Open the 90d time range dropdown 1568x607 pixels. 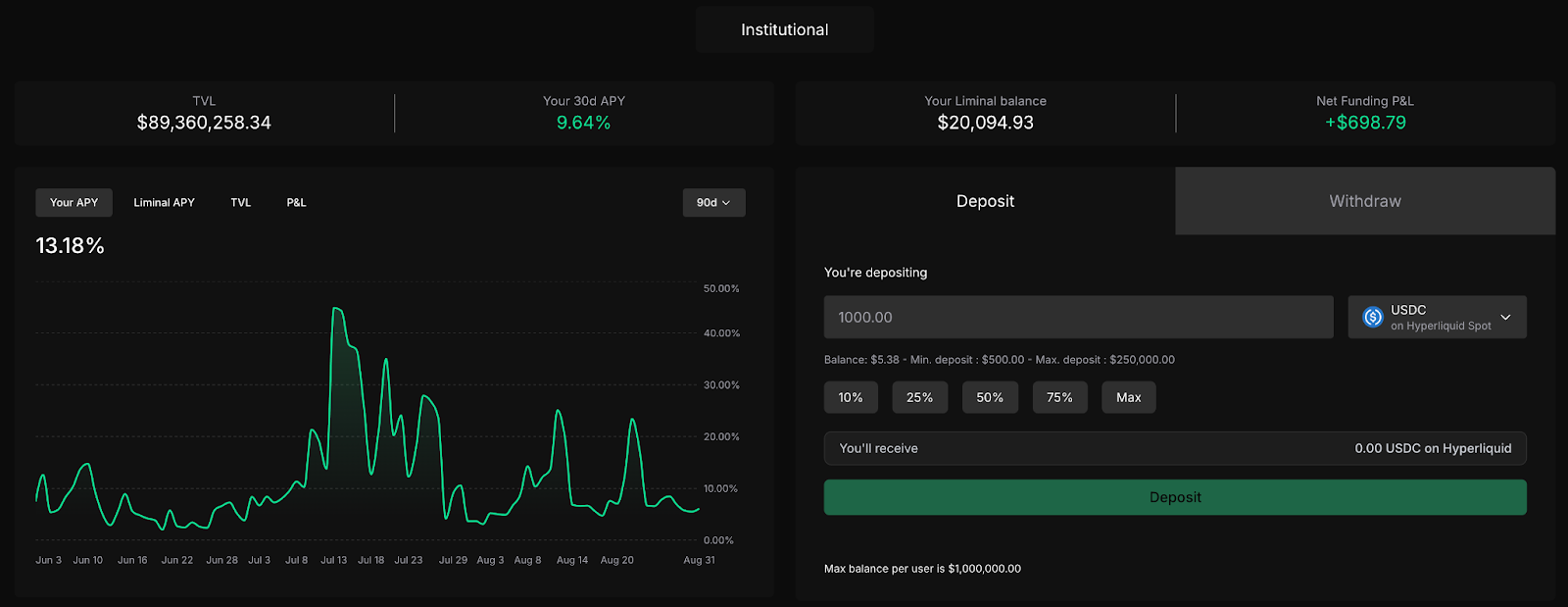[x=713, y=203]
